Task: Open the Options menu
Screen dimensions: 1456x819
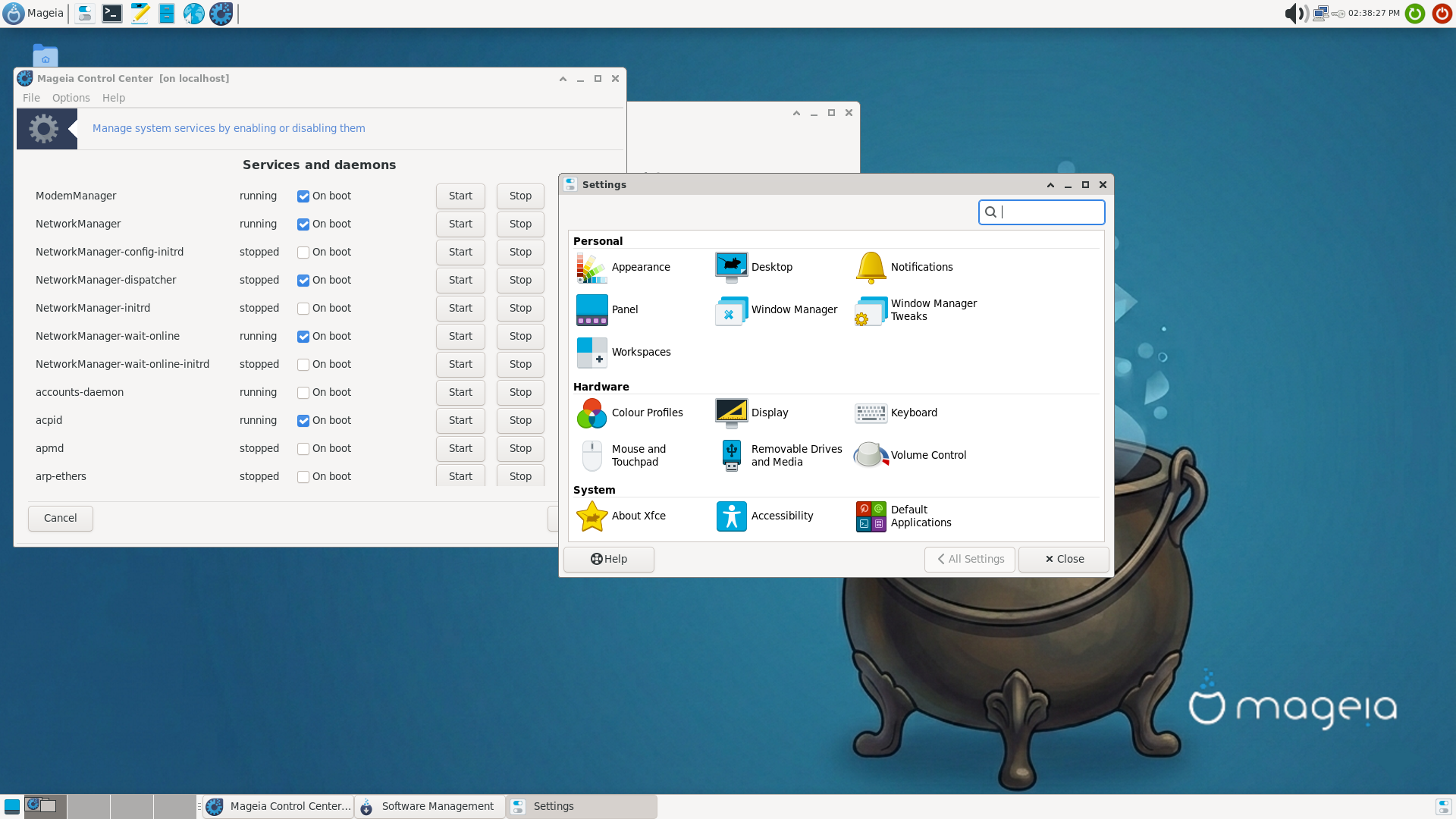Action: 71,98
